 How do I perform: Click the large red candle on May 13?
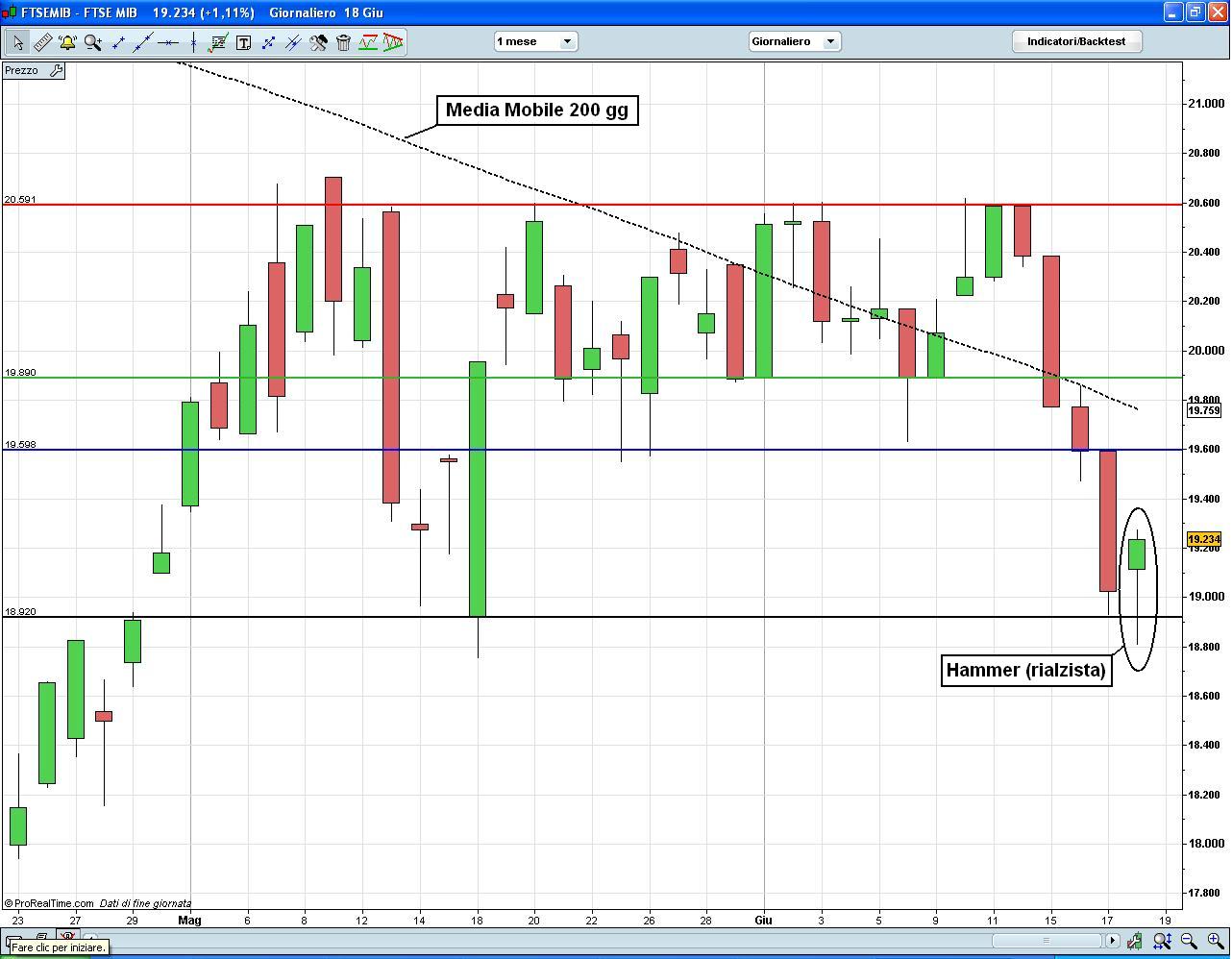click(391, 357)
